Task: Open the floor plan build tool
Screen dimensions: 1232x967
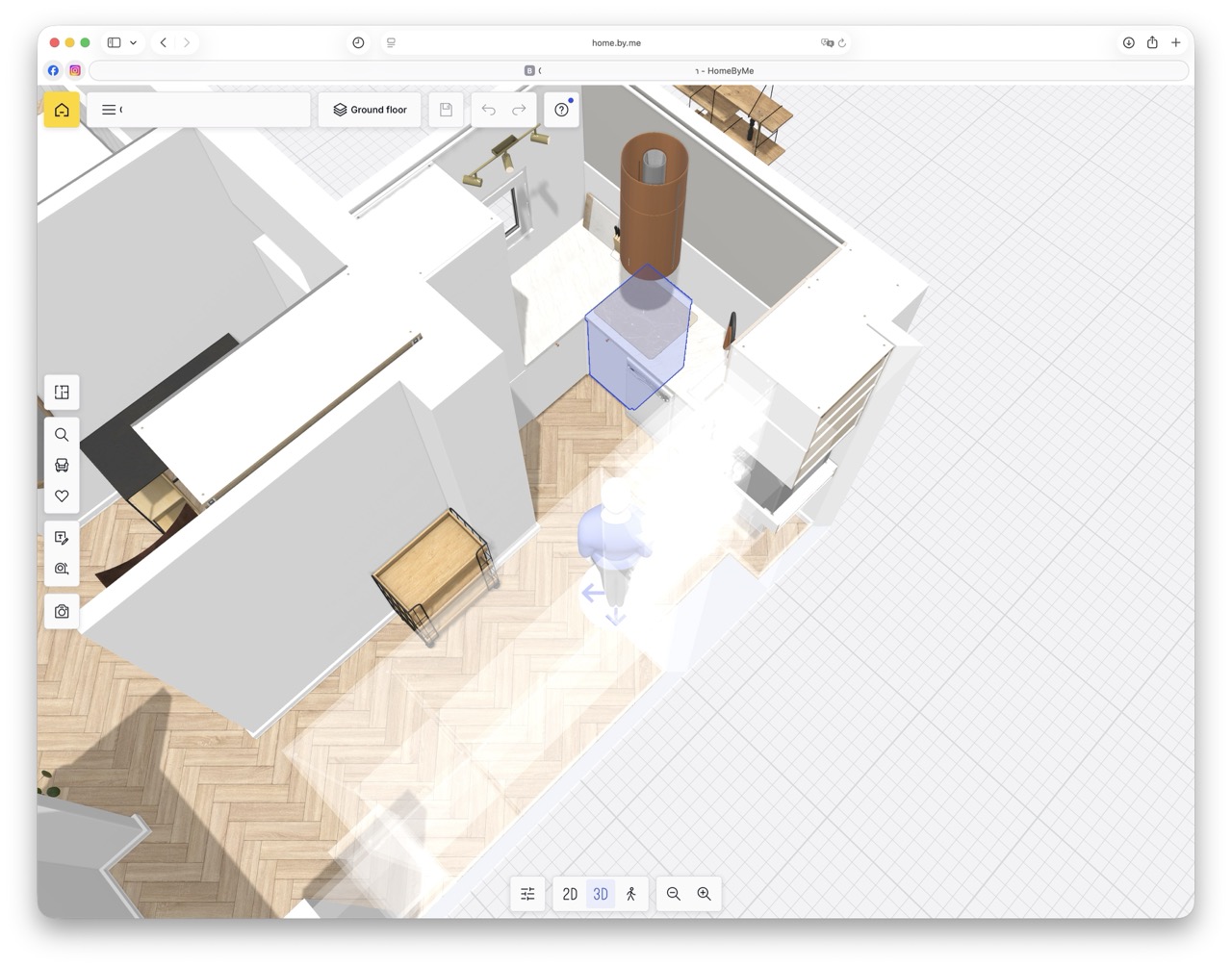Action: click(x=62, y=392)
